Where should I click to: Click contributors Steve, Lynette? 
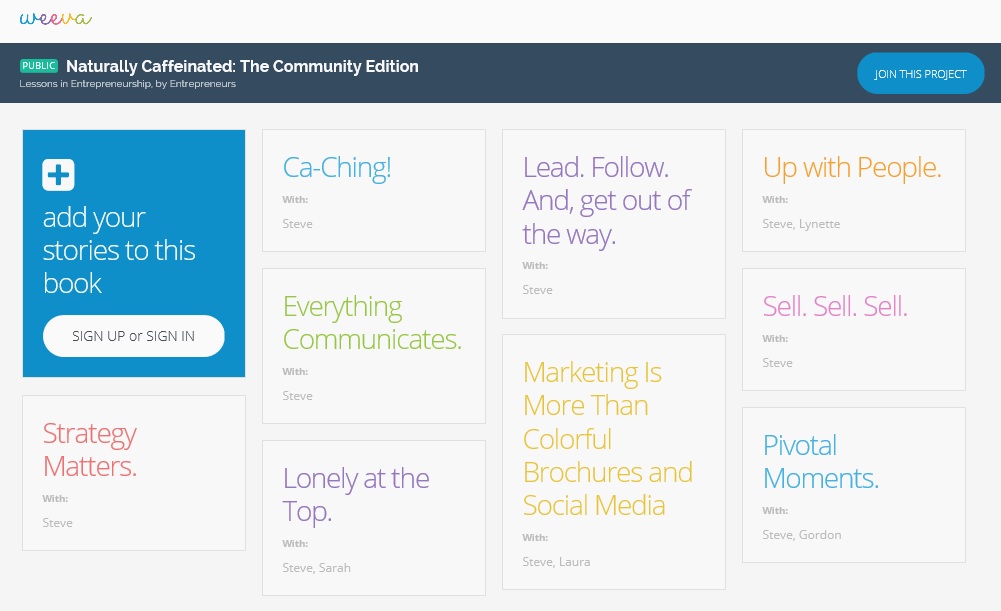(x=801, y=224)
